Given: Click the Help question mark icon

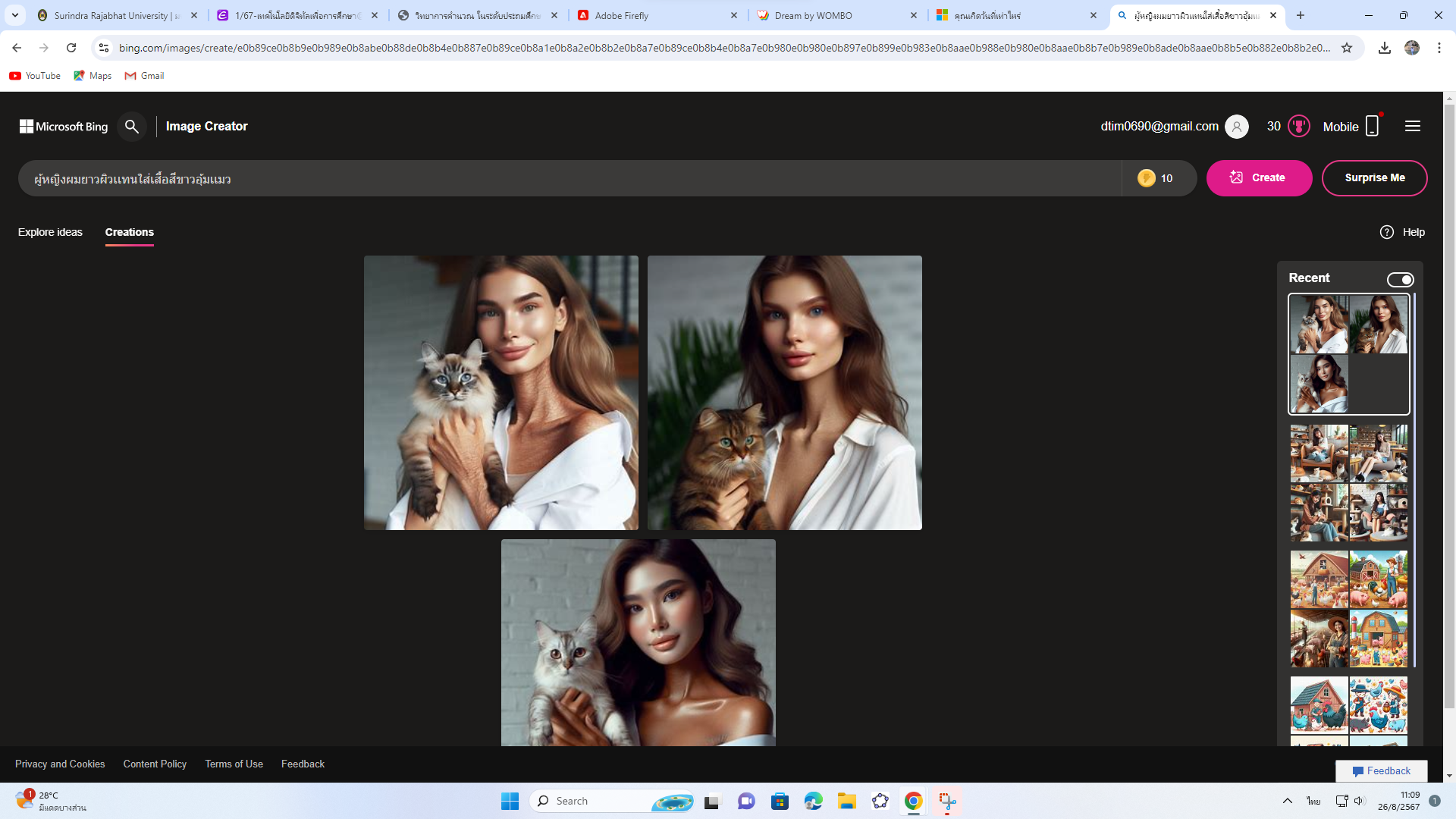Looking at the screenshot, I should [1386, 232].
